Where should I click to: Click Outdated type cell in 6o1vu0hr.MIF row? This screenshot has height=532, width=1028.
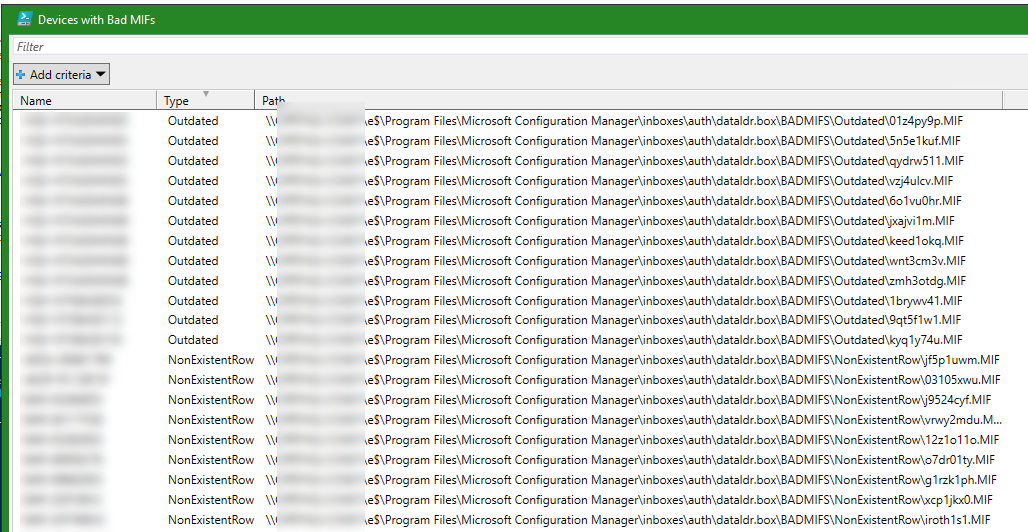[x=193, y=201]
